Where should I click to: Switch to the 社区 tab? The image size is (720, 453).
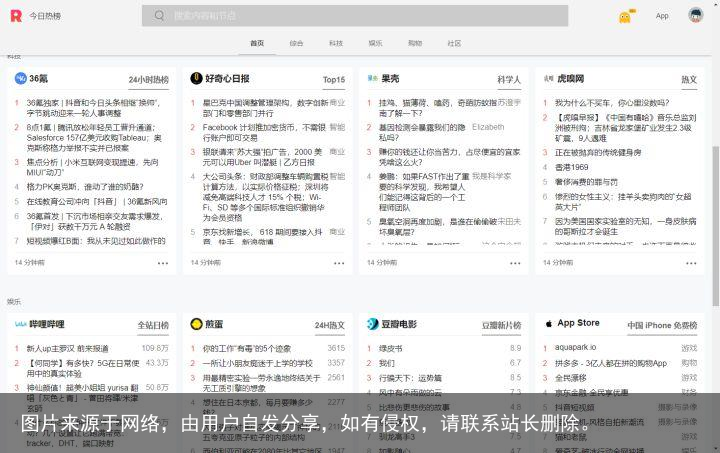click(x=454, y=43)
